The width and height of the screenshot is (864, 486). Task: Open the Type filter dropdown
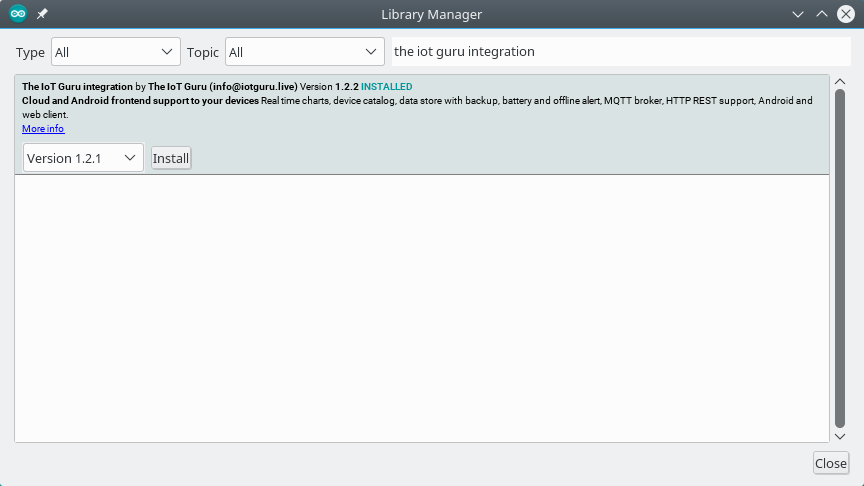coord(115,52)
